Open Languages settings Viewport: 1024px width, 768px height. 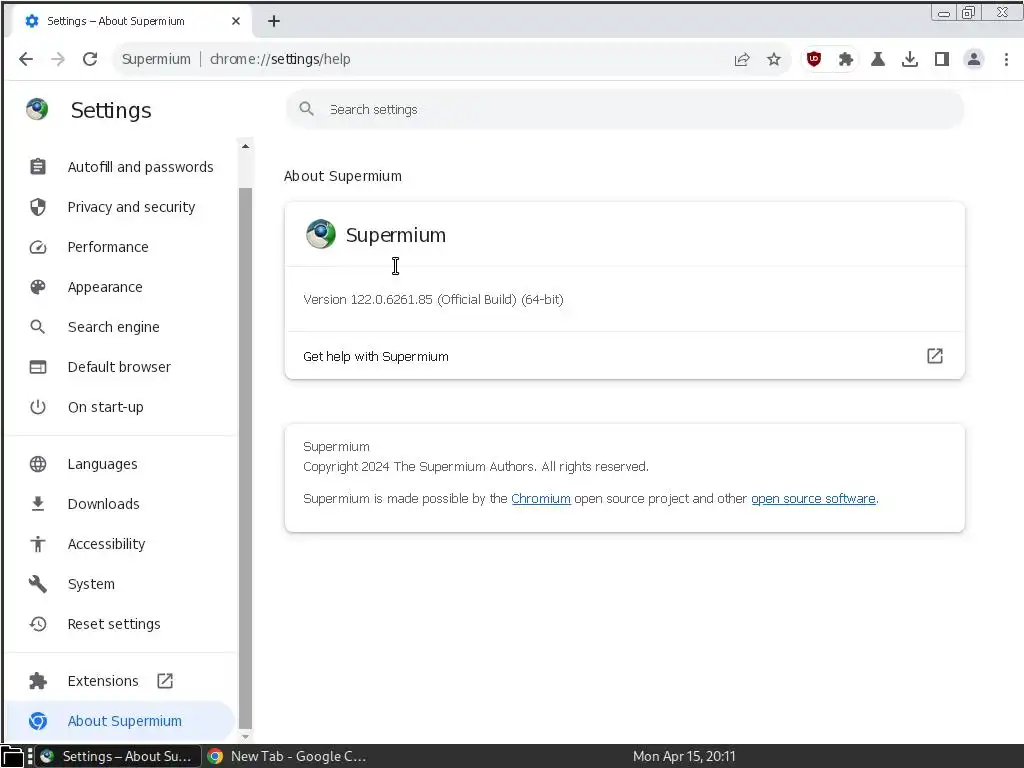click(x=121, y=464)
